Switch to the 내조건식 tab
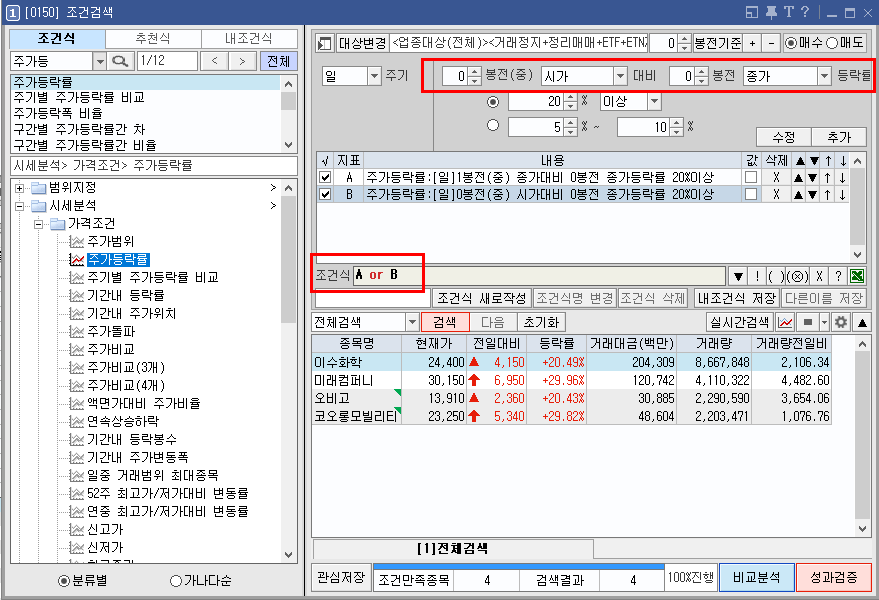879x600 pixels. [x=249, y=39]
